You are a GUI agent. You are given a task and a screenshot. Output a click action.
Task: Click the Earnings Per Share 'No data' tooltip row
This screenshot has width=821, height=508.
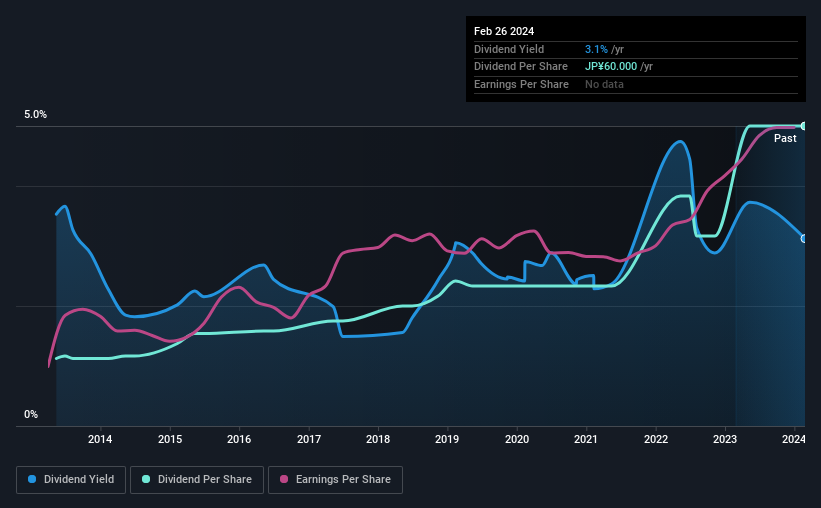[636, 84]
